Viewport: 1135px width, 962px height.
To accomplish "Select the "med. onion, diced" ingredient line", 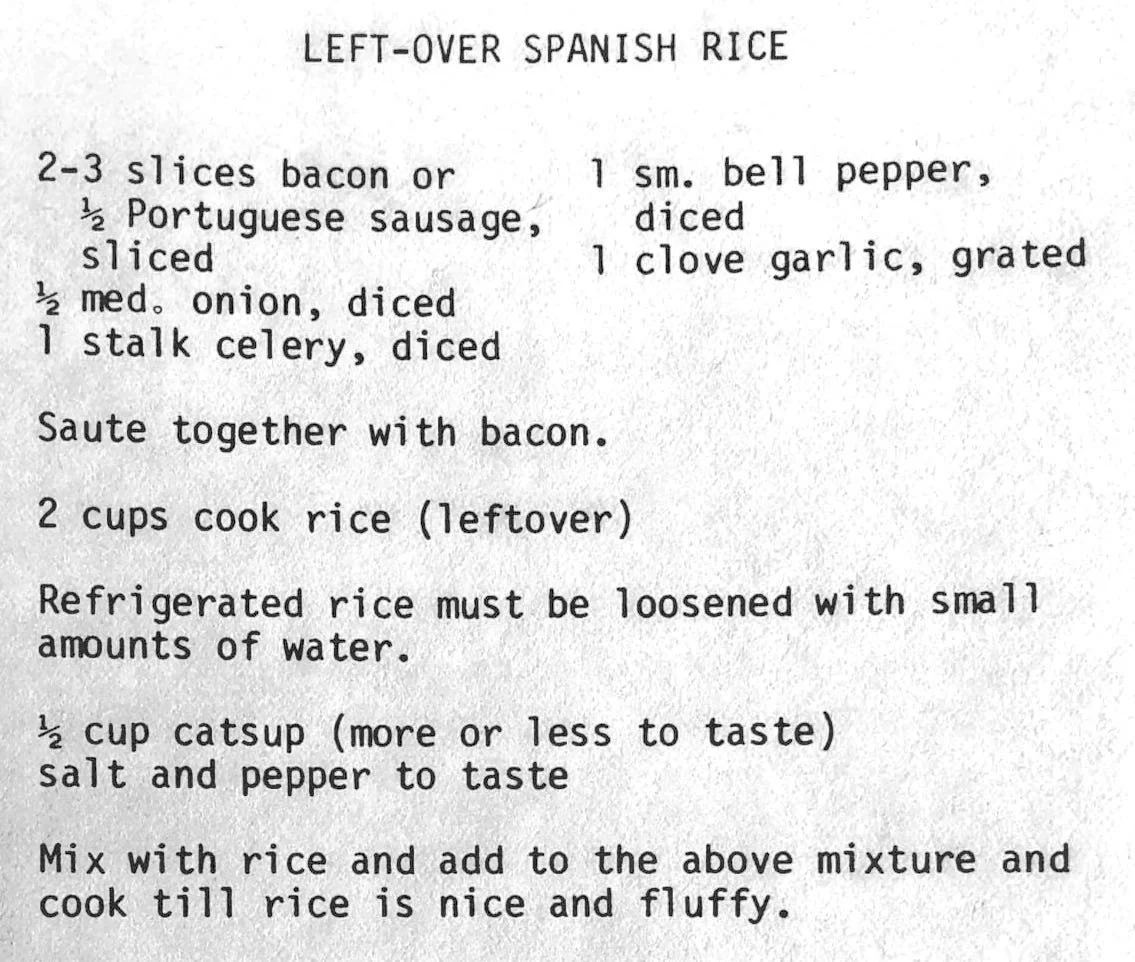I will pyautogui.click(x=268, y=302).
